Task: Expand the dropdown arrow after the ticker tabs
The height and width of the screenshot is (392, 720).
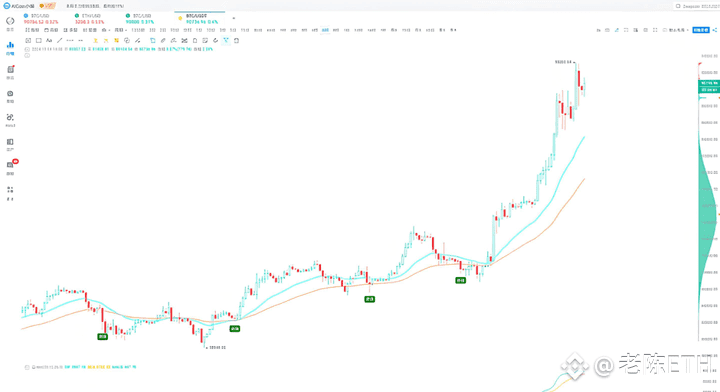Action: (x=234, y=18)
